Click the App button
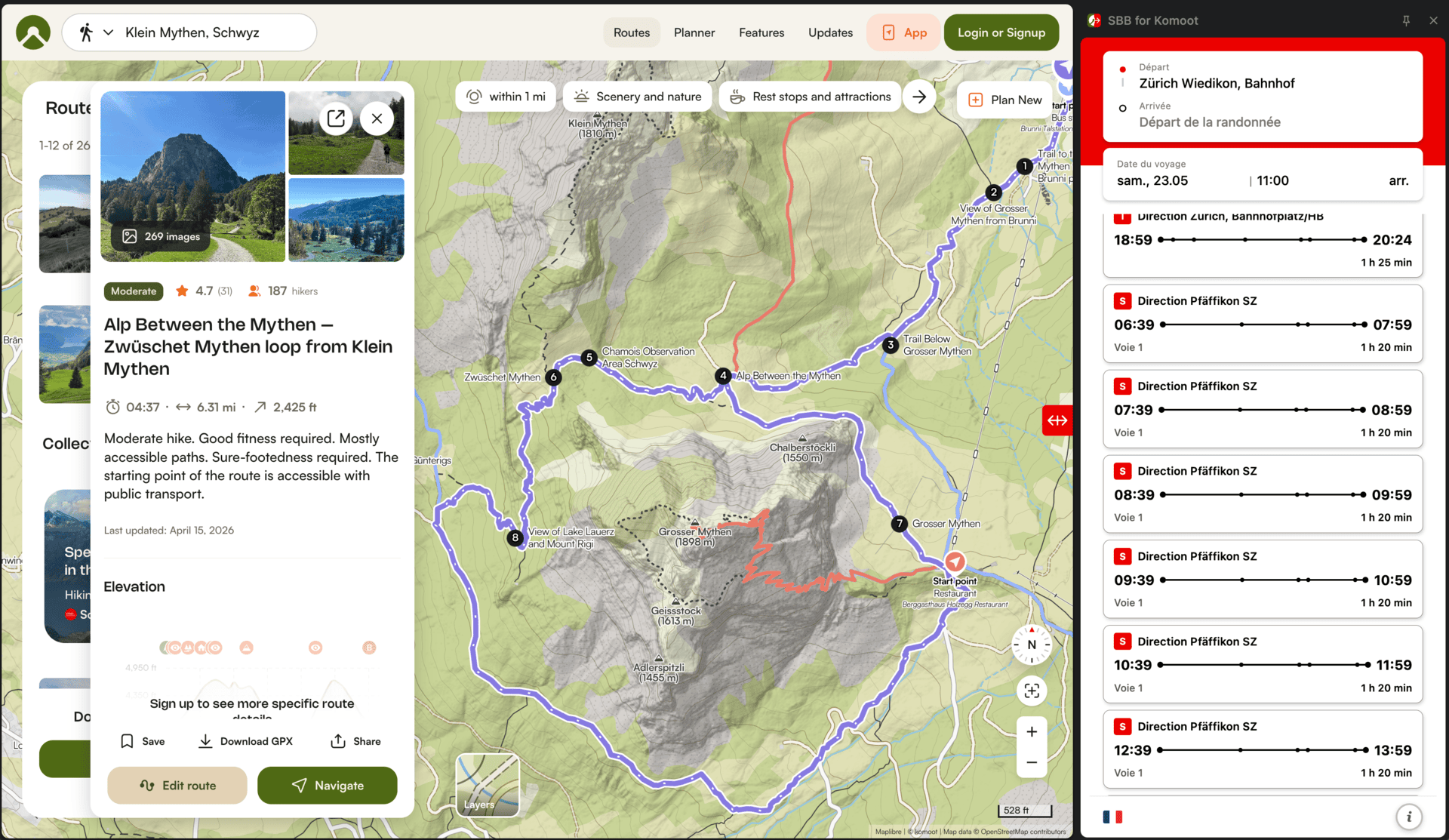Image resolution: width=1449 pixels, height=840 pixels. coord(904,32)
